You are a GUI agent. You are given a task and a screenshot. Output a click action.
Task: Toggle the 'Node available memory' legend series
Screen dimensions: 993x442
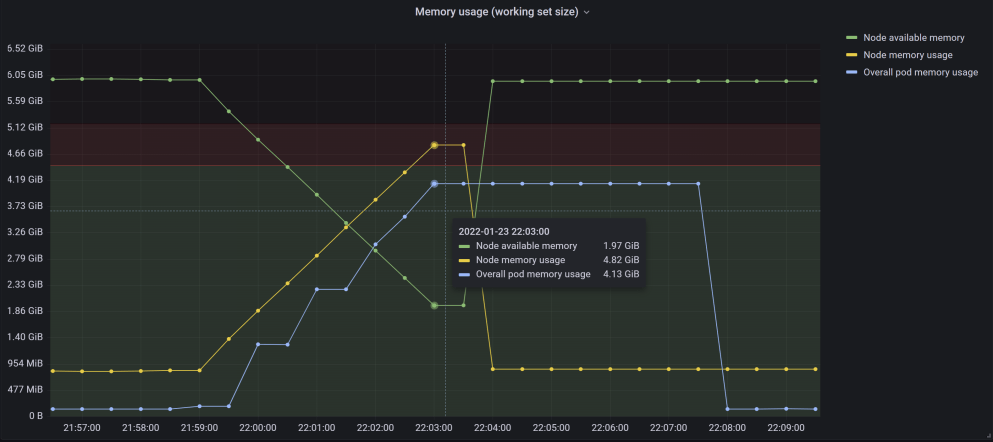[913, 38]
